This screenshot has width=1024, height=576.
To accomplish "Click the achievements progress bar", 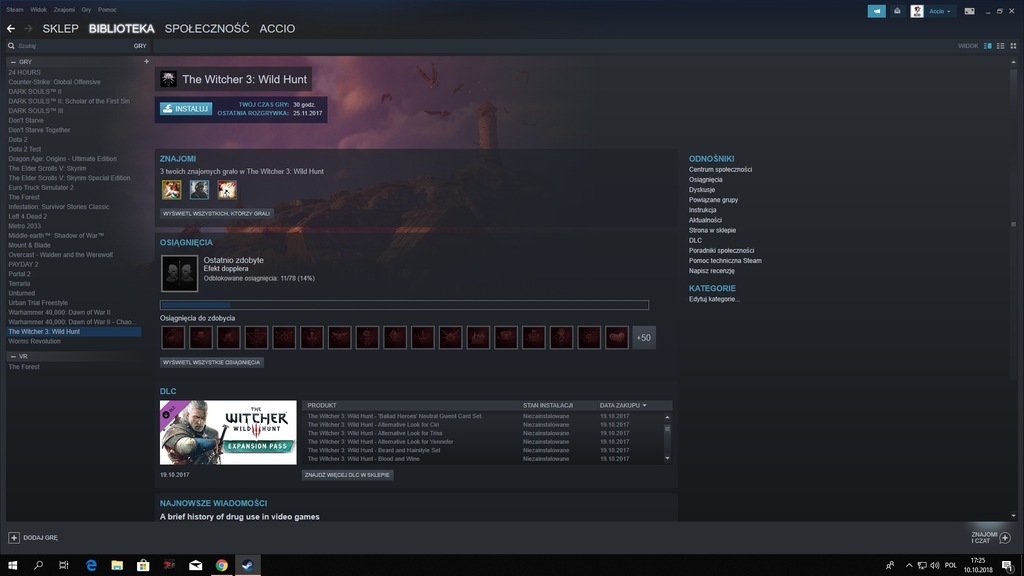I will click(404, 305).
